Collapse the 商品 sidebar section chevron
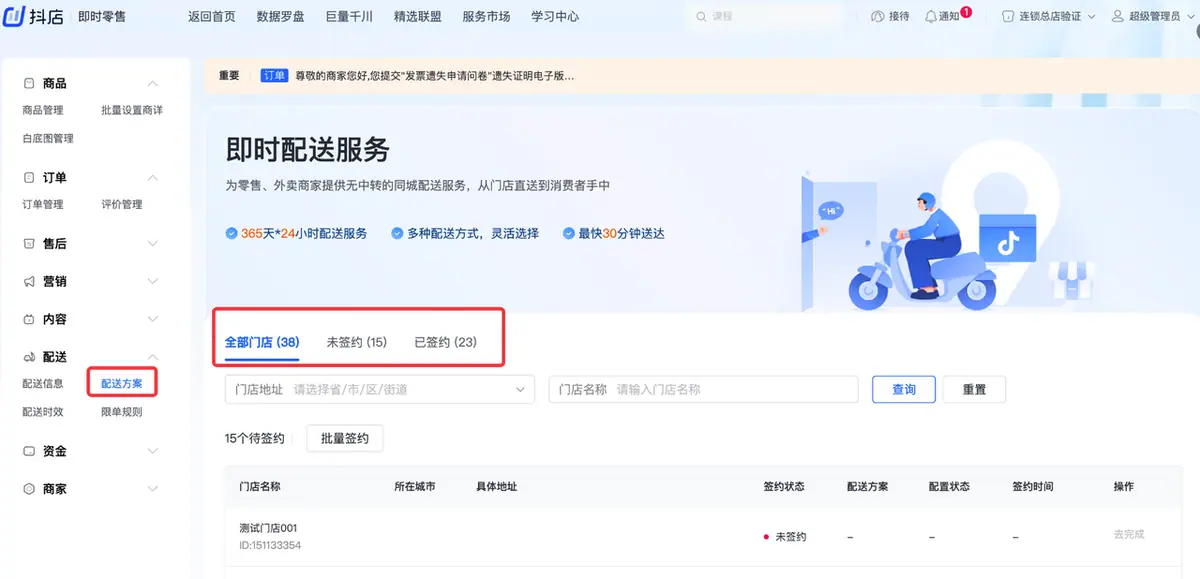The width and height of the screenshot is (1200, 579). pos(153,84)
